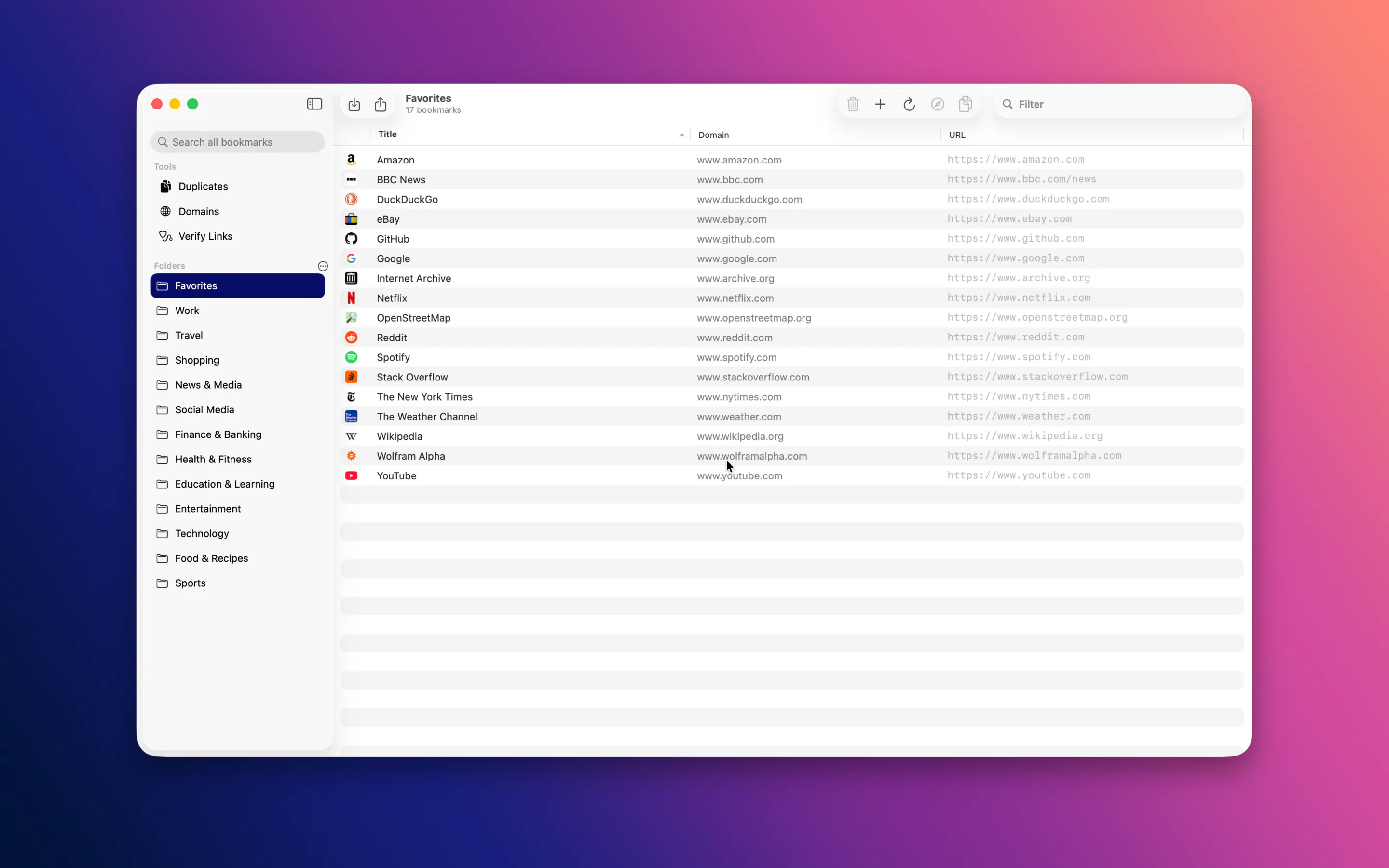
Task: Select the Food & Recipes folder
Action: [x=238, y=558]
